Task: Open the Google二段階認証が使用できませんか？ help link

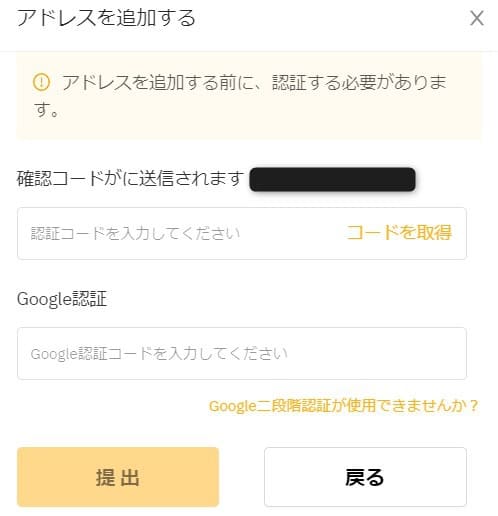Action: [344, 406]
